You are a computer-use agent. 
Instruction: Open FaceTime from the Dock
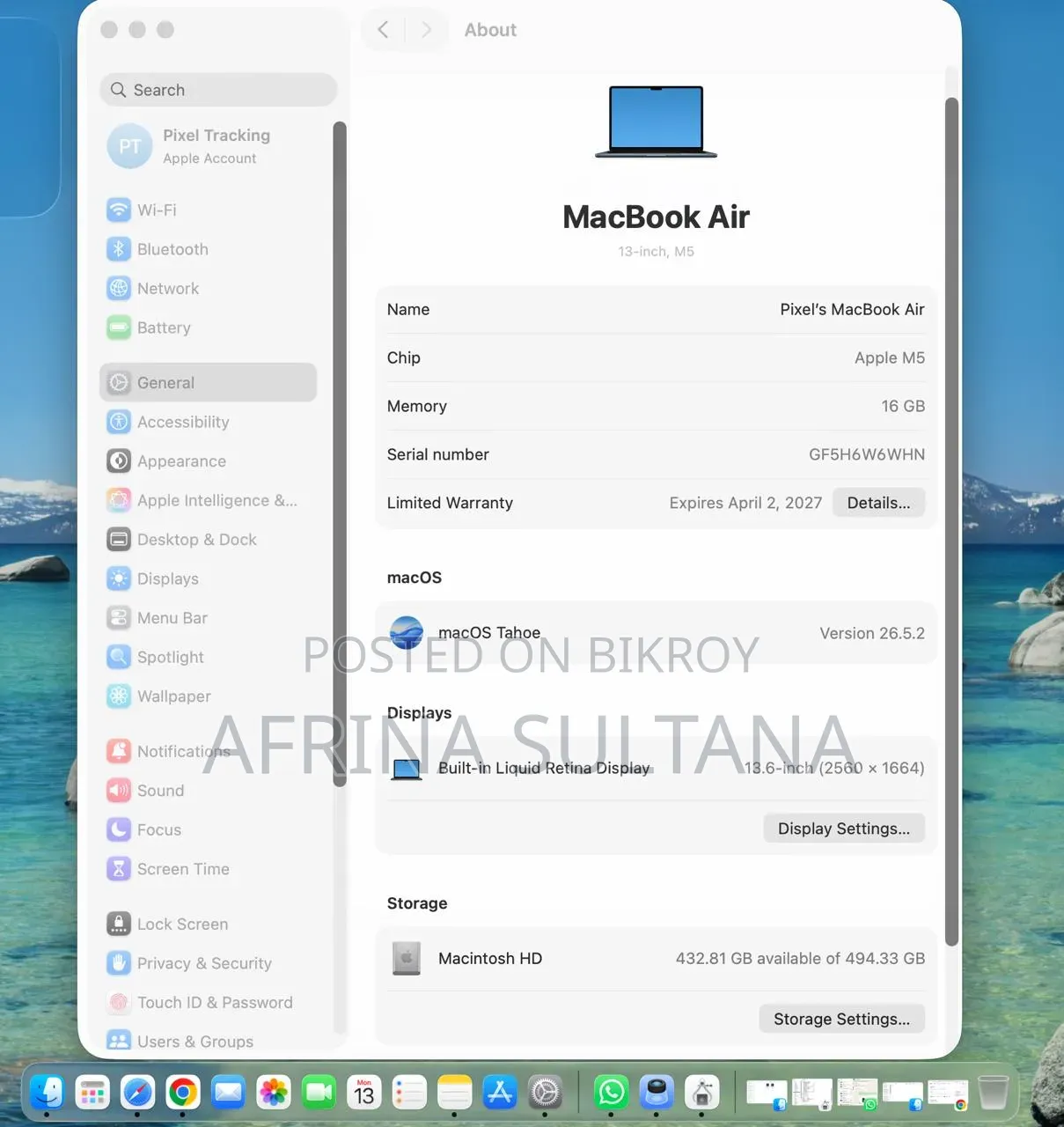[319, 1093]
